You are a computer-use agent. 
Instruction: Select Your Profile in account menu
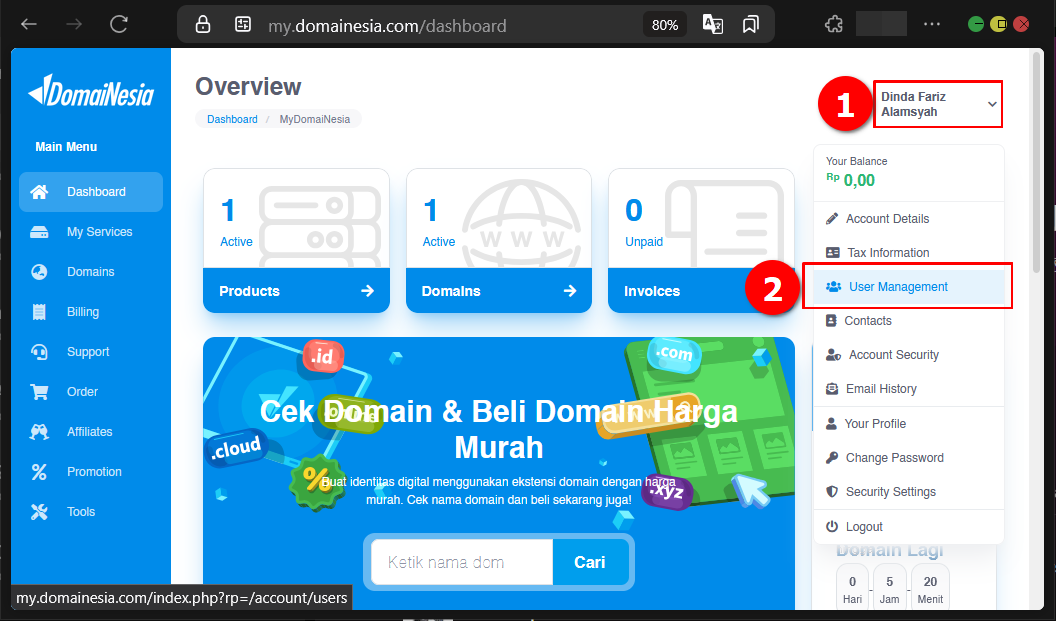pyautogui.click(x=909, y=424)
